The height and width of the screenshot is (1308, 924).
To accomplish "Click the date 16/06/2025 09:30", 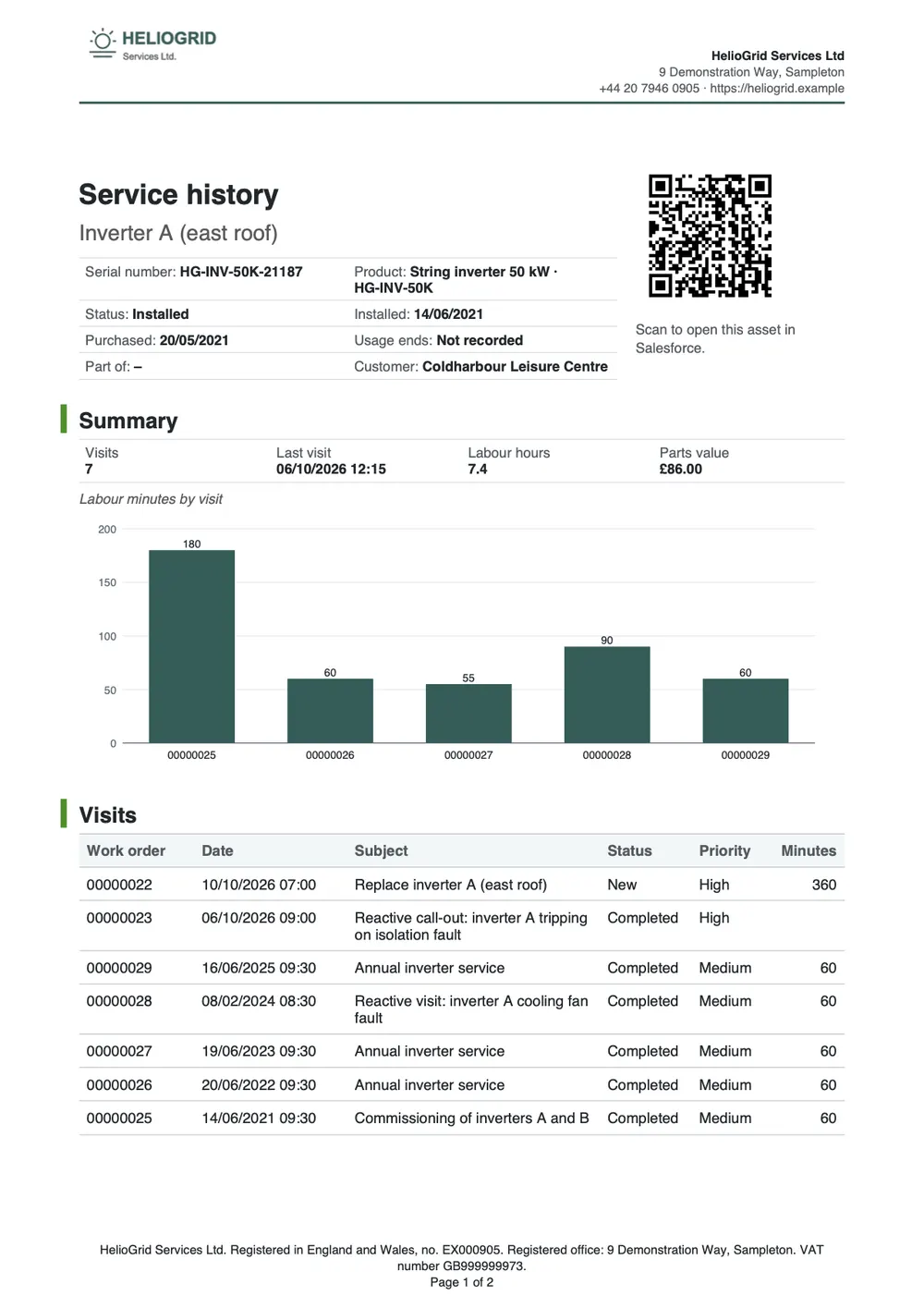I will [259, 968].
